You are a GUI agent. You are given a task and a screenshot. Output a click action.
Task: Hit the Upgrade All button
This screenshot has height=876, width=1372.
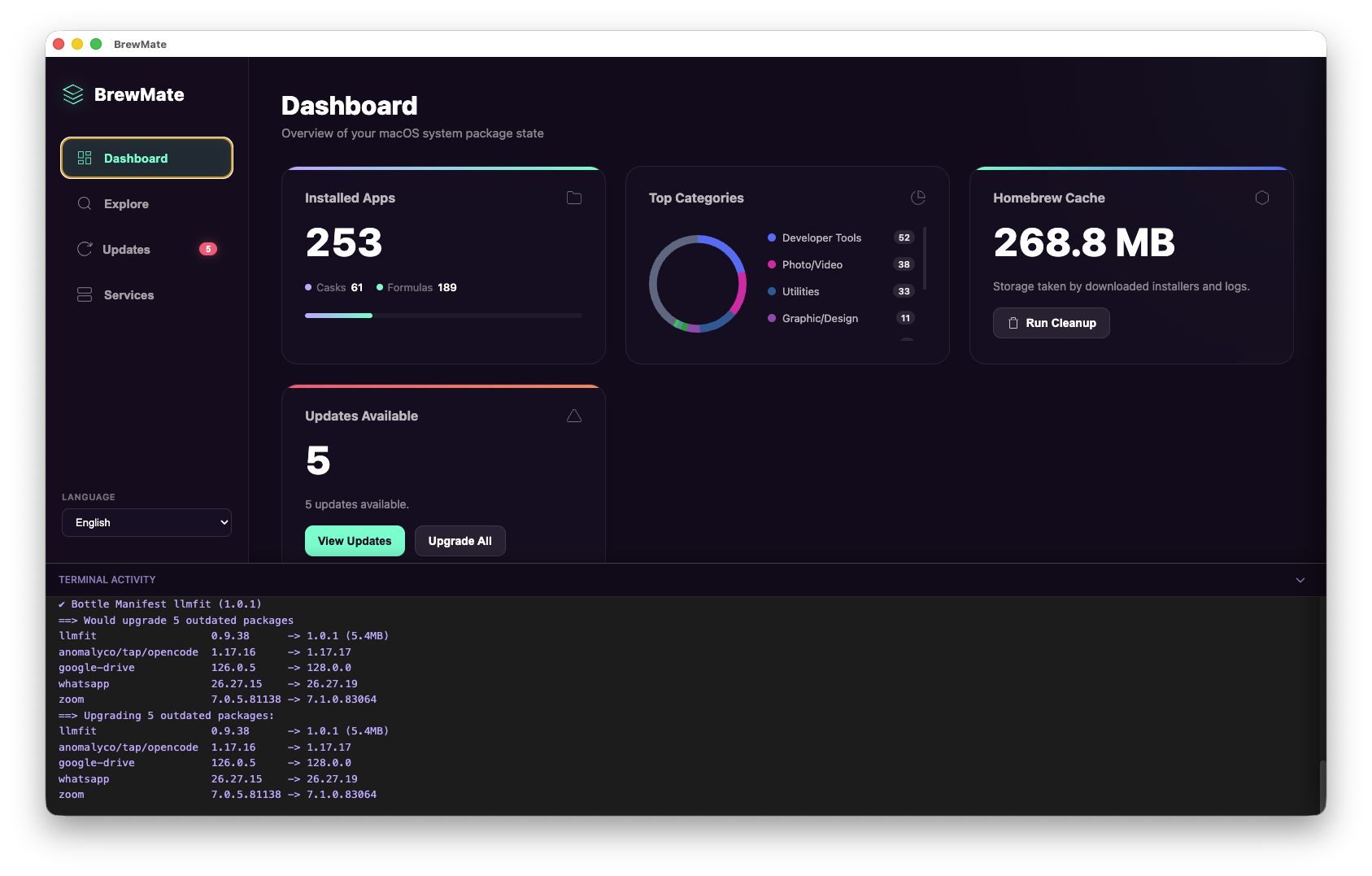tap(460, 541)
